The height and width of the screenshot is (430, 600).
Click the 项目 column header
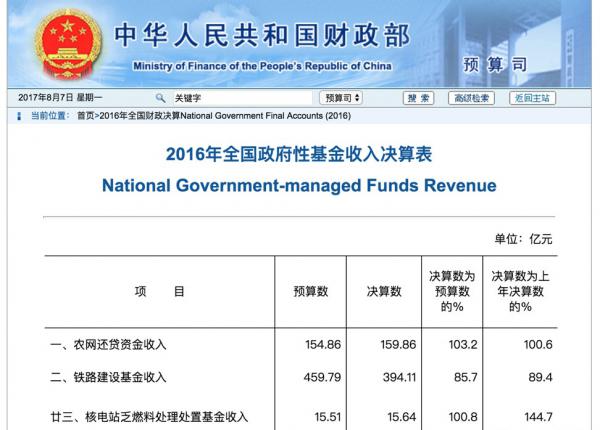click(x=159, y=292)
